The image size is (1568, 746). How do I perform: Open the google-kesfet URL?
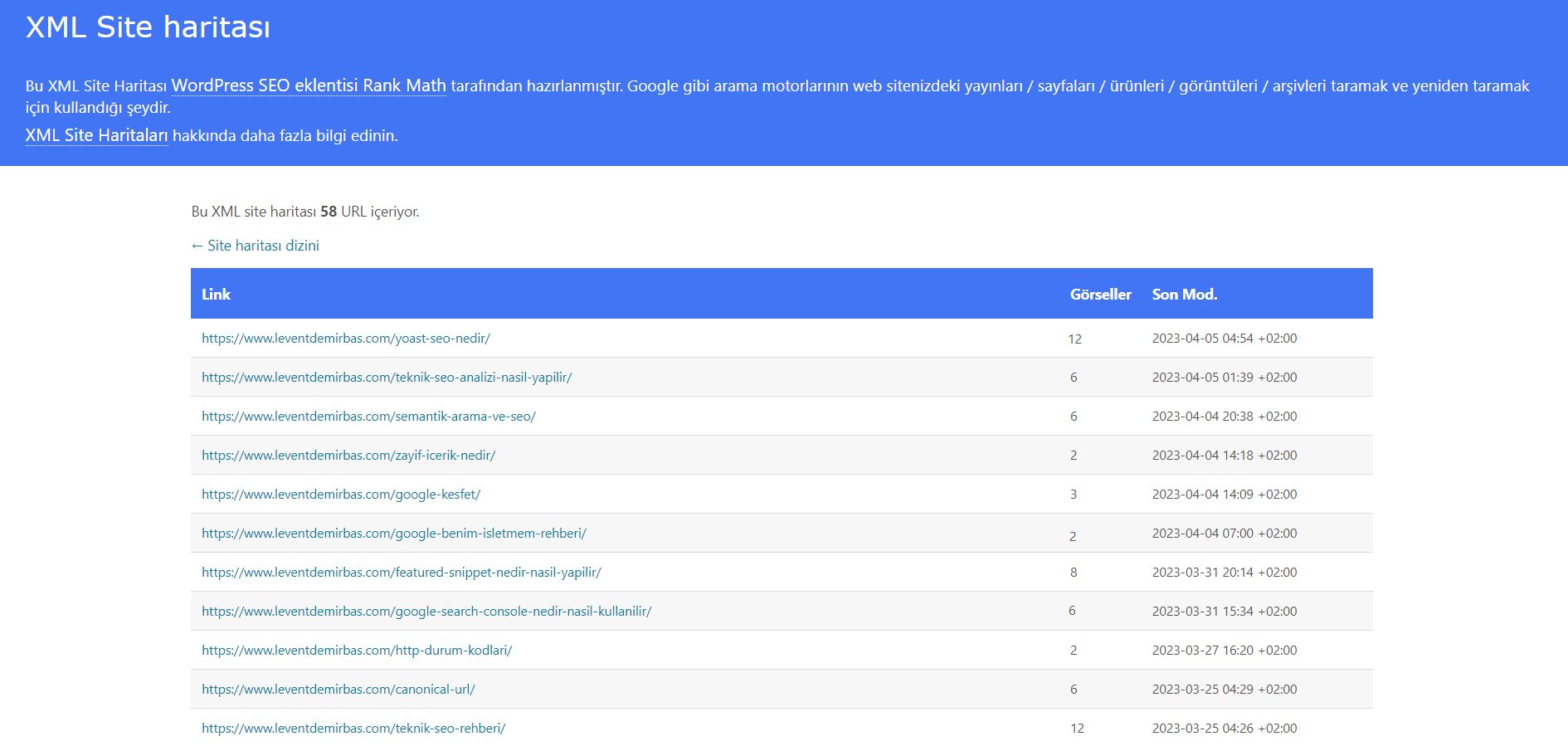click(x=341, y=495)
